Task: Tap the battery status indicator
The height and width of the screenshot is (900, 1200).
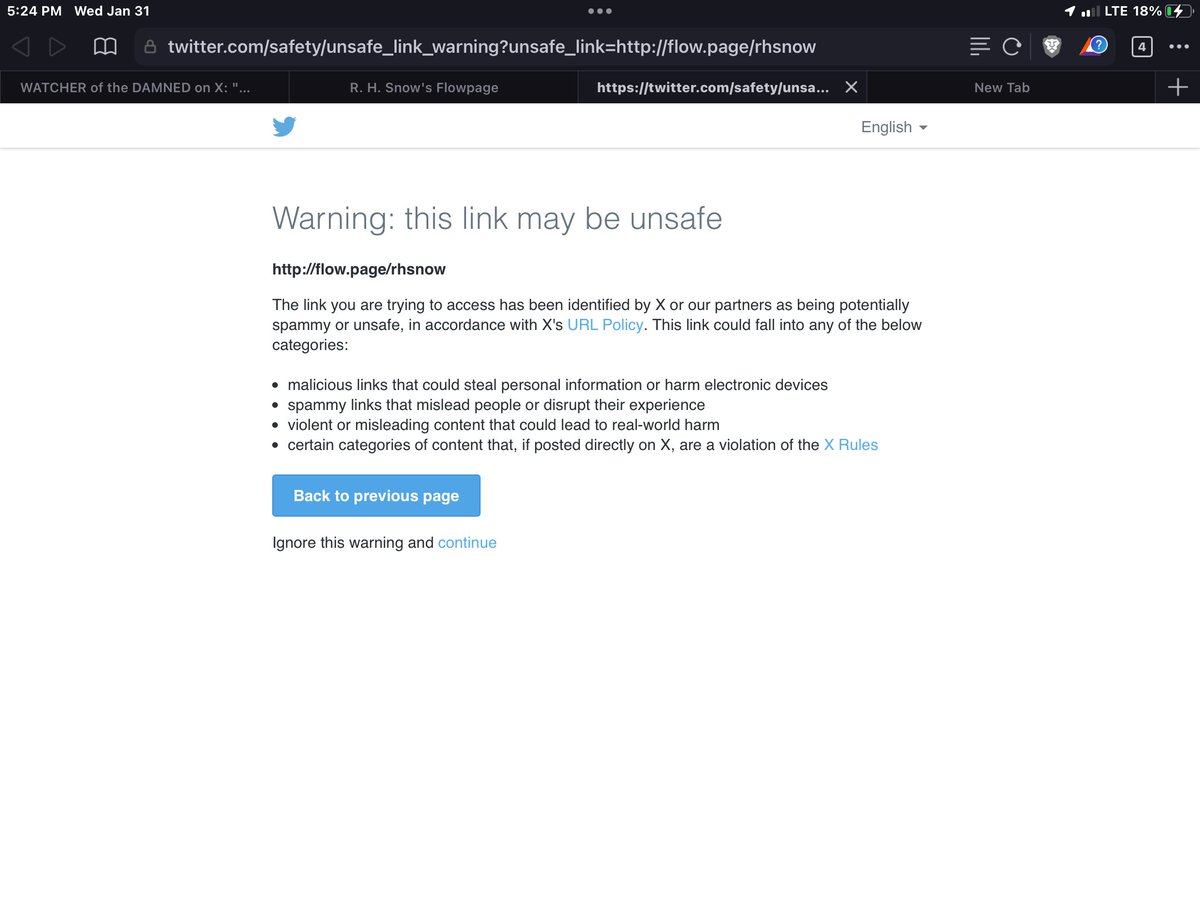Action: [x=1177, y=11]
